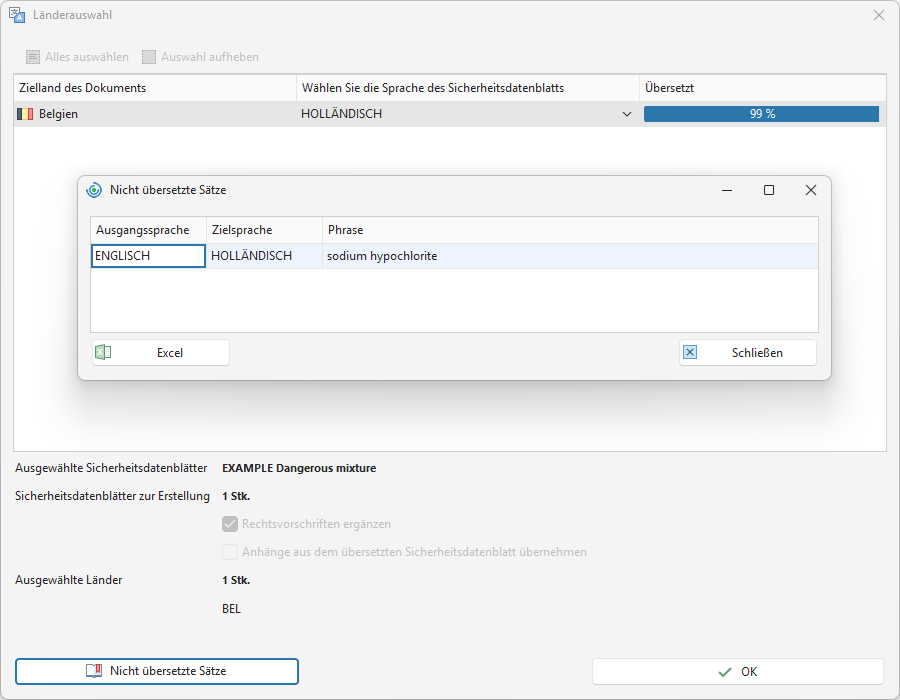The image size is (900, 700).
Task: Click the green checkmark on the OK button
Action: point(725,672)
